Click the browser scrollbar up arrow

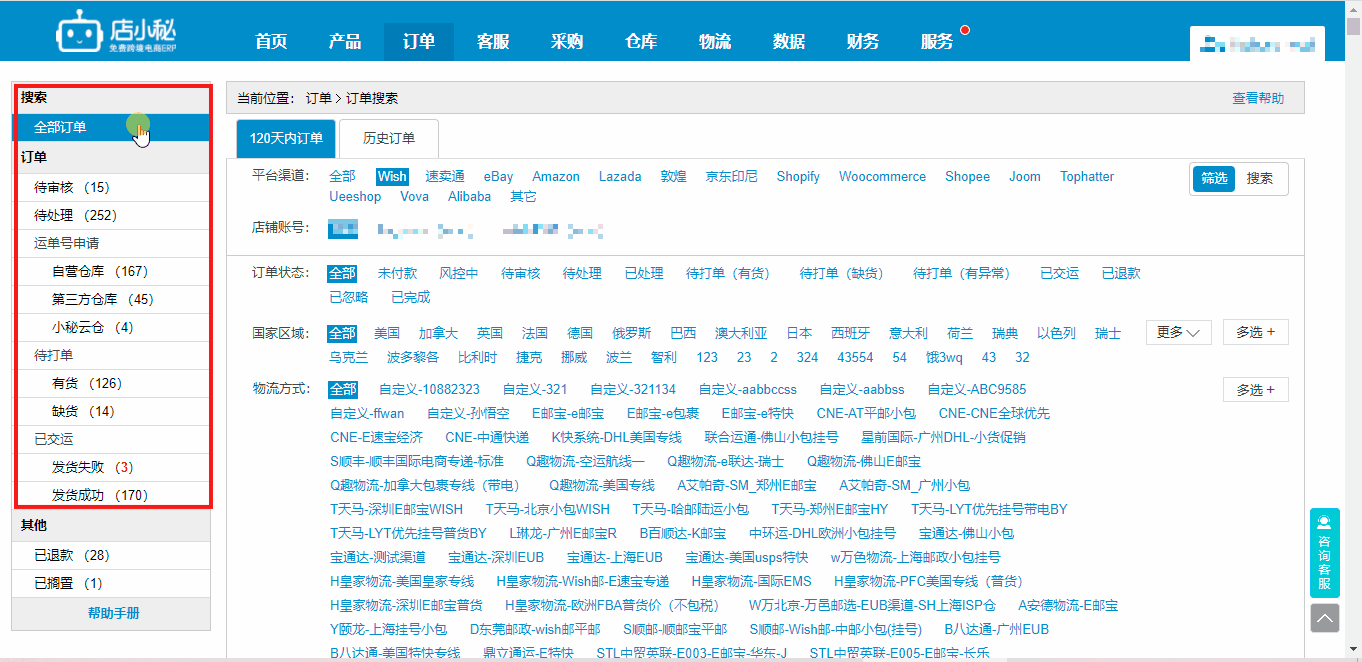coord(1353,8)
